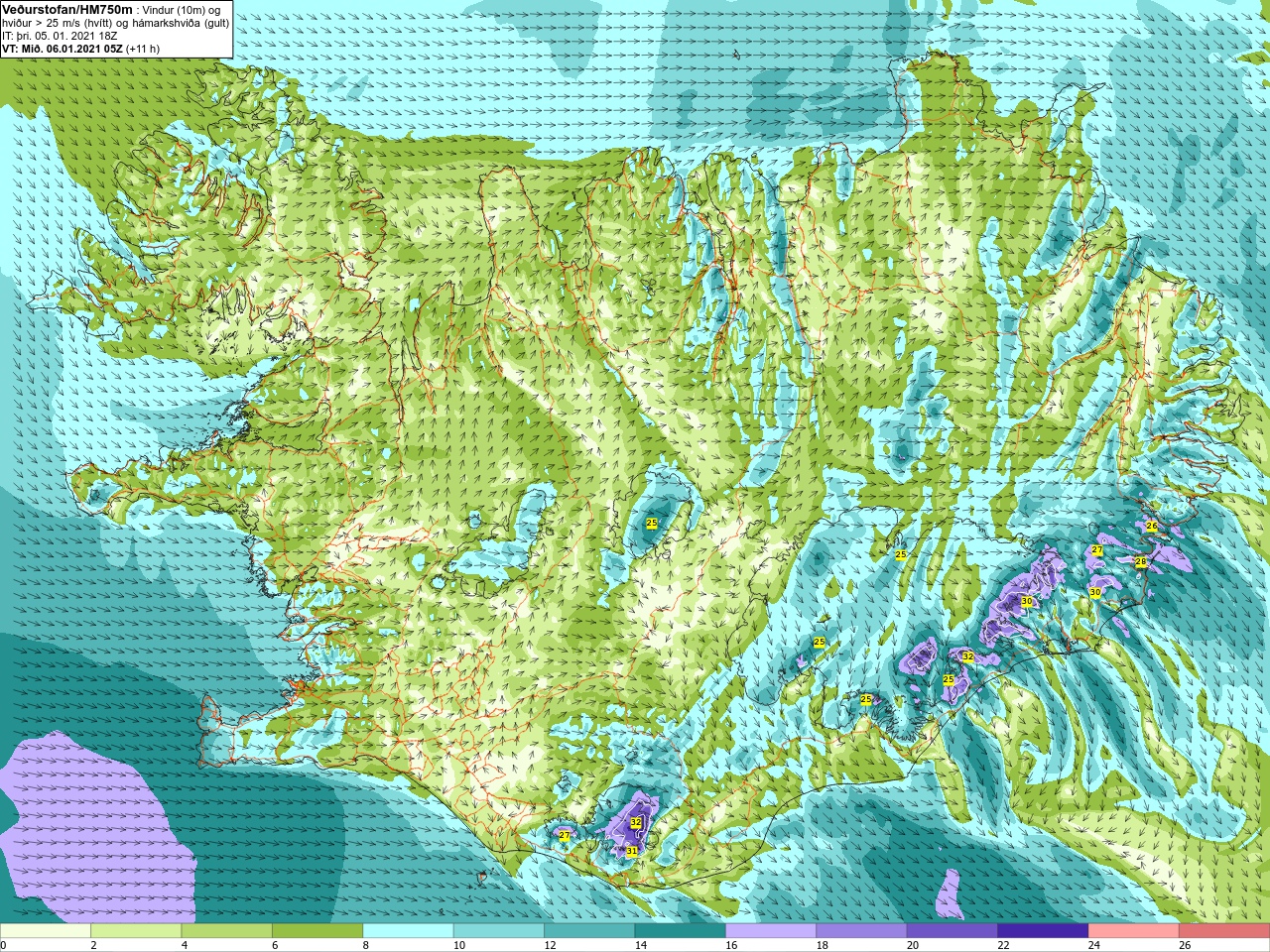This screenshot has width=1270, height=952.
Task: Pick the 12–14 m/s teal legend swatch
Action: click(589, 931)
